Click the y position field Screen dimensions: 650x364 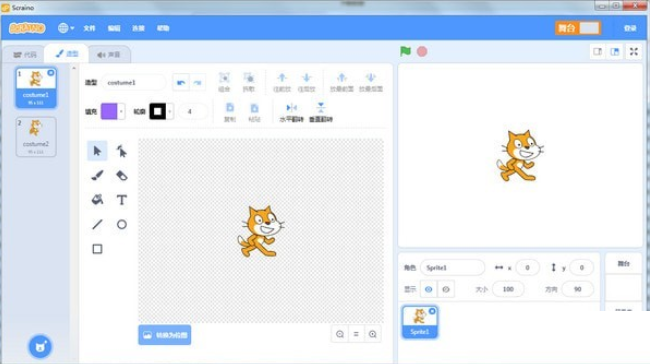click(x=582, y=268)
